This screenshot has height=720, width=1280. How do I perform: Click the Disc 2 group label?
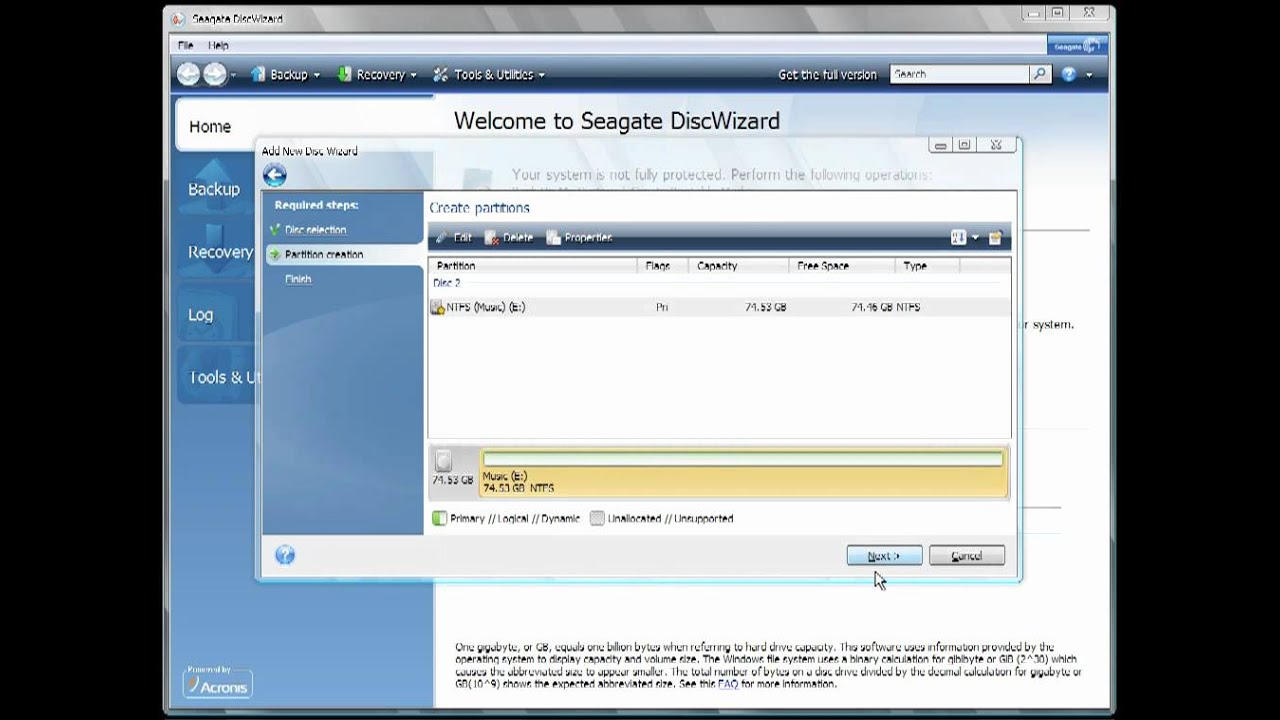click(x=446, y=284)
